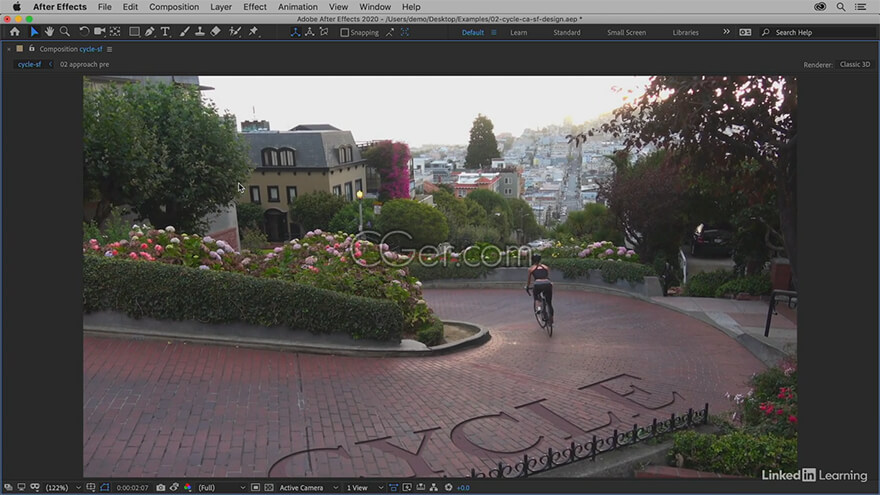Select the Puppet Pin tool

coord(253,32)
